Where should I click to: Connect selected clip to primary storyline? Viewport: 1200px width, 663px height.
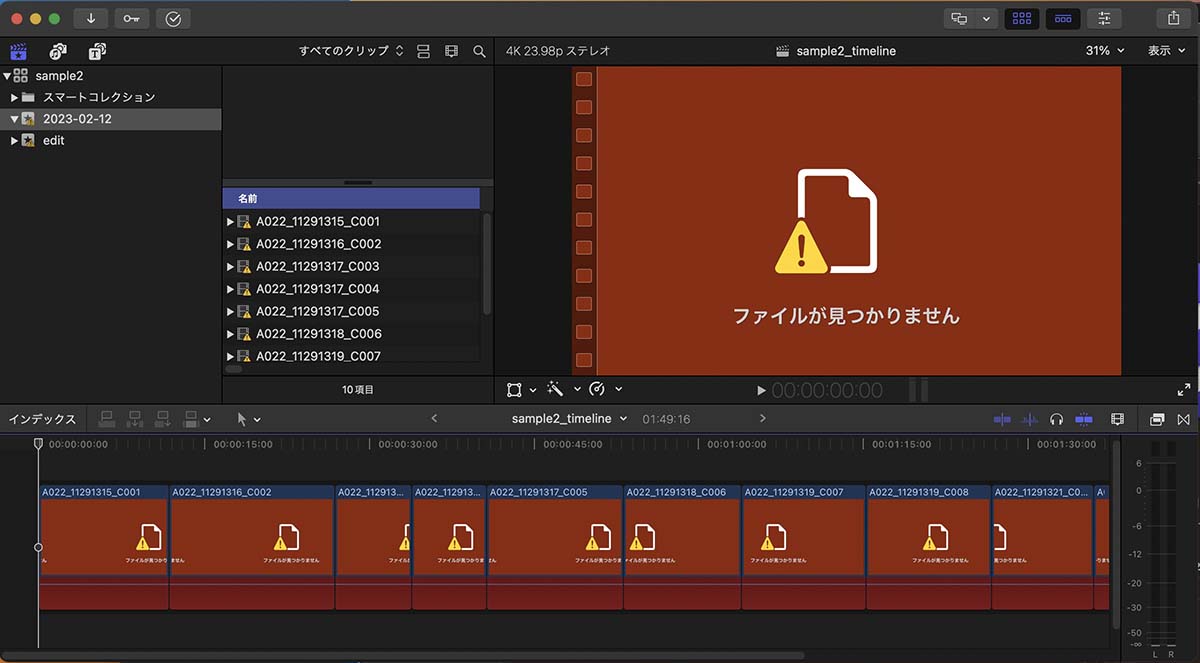point(107,419)
